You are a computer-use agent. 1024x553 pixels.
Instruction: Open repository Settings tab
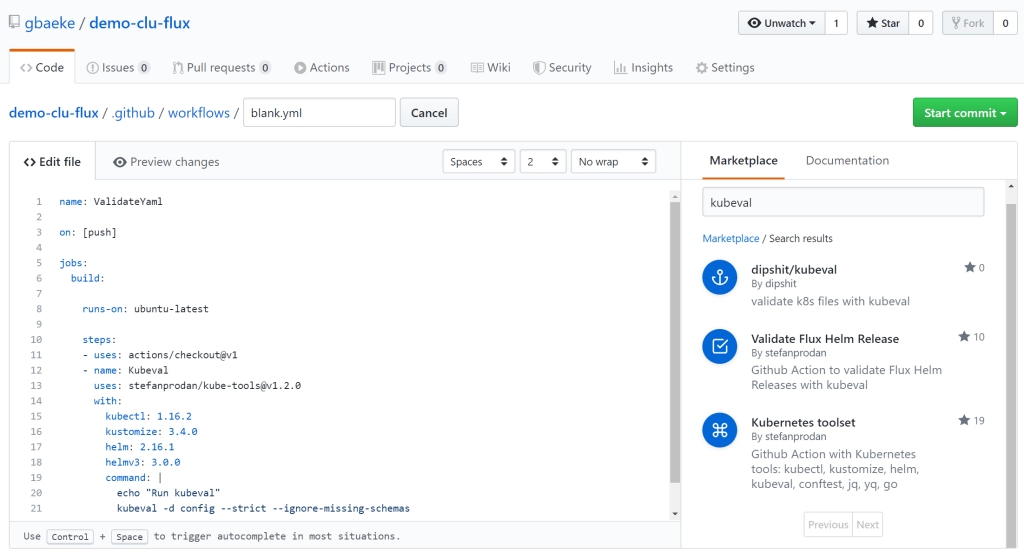click(x=725, y=68)
